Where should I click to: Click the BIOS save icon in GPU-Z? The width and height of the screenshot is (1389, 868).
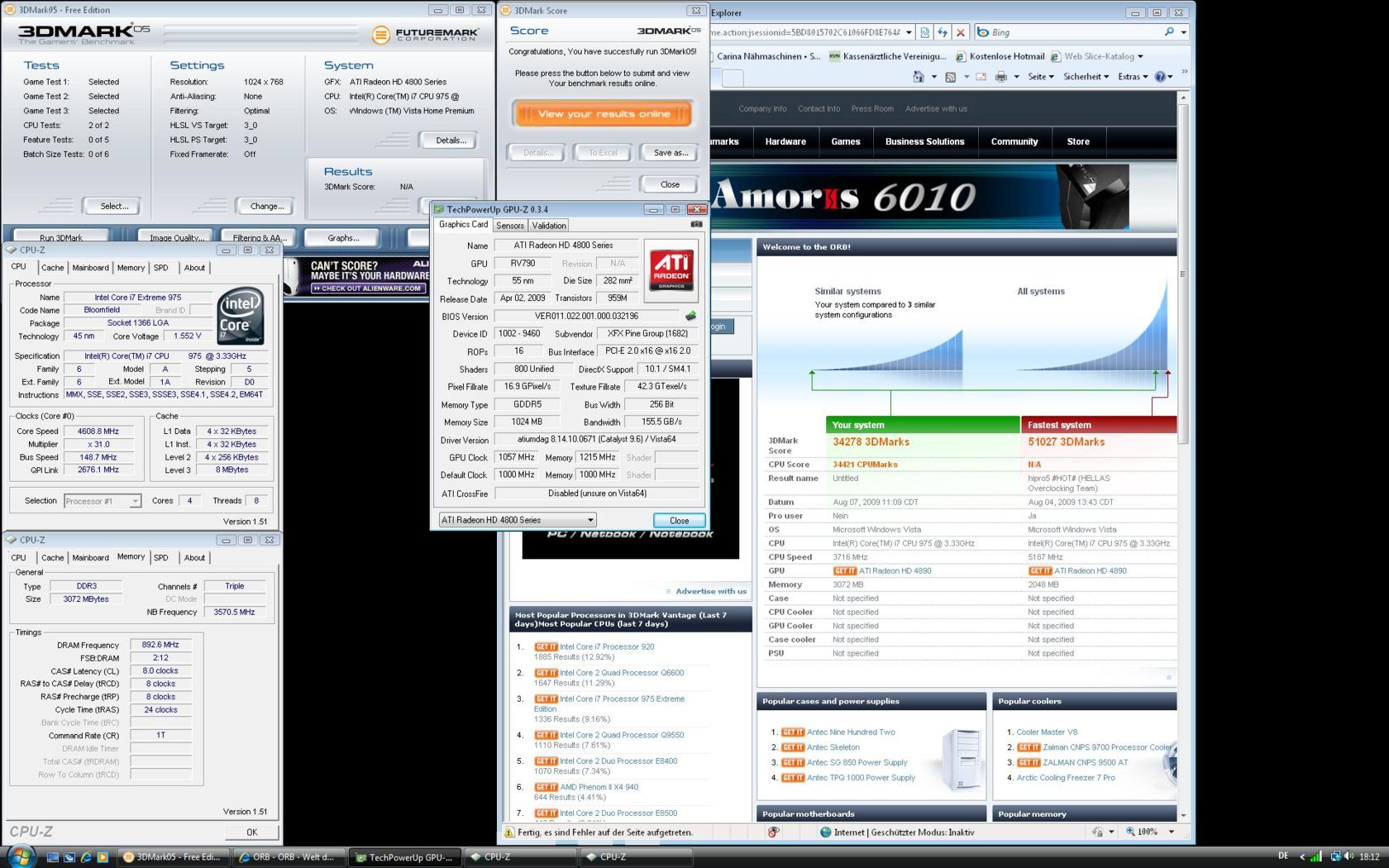click(691, 316)
